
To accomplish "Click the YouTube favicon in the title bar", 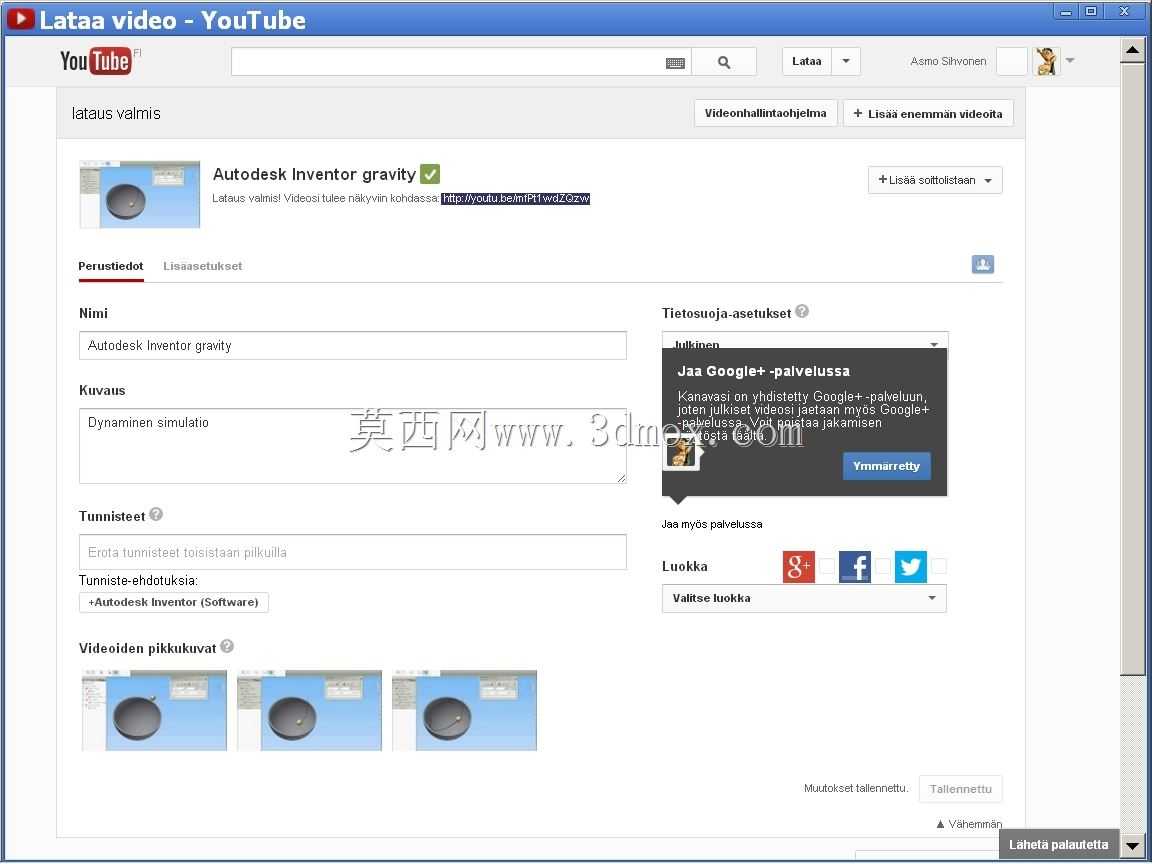I will click(x=21, y=19).
